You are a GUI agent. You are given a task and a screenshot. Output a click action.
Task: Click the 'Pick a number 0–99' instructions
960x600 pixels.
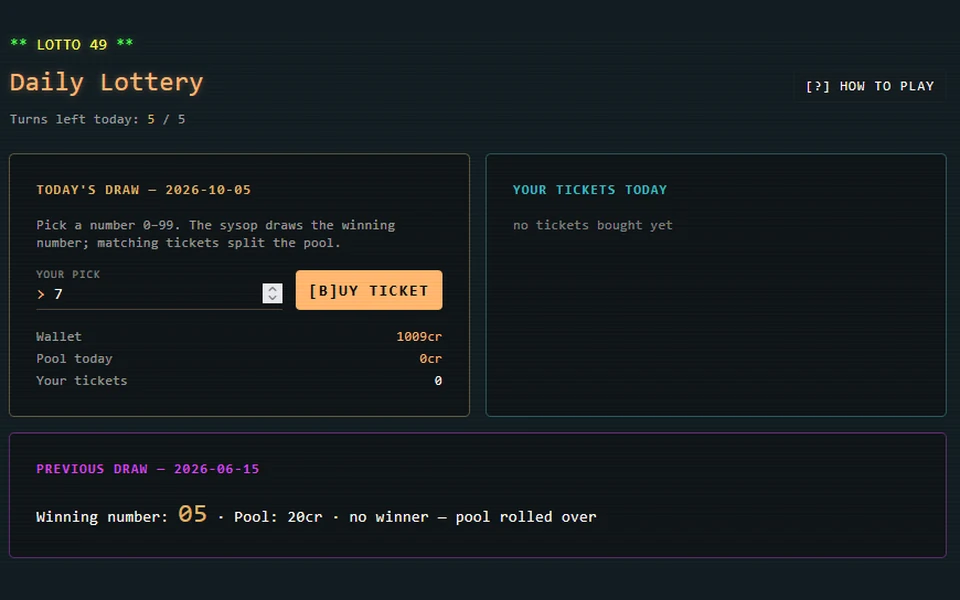pyautogui.click(x=216, y=234)
